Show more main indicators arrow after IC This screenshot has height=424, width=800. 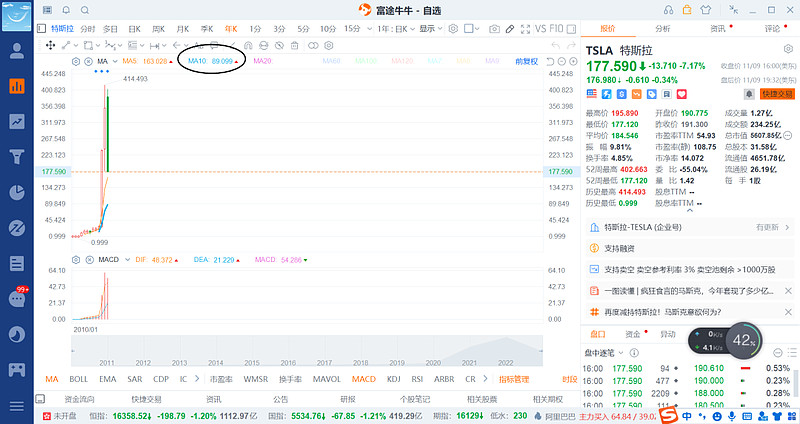pos(197,379)
